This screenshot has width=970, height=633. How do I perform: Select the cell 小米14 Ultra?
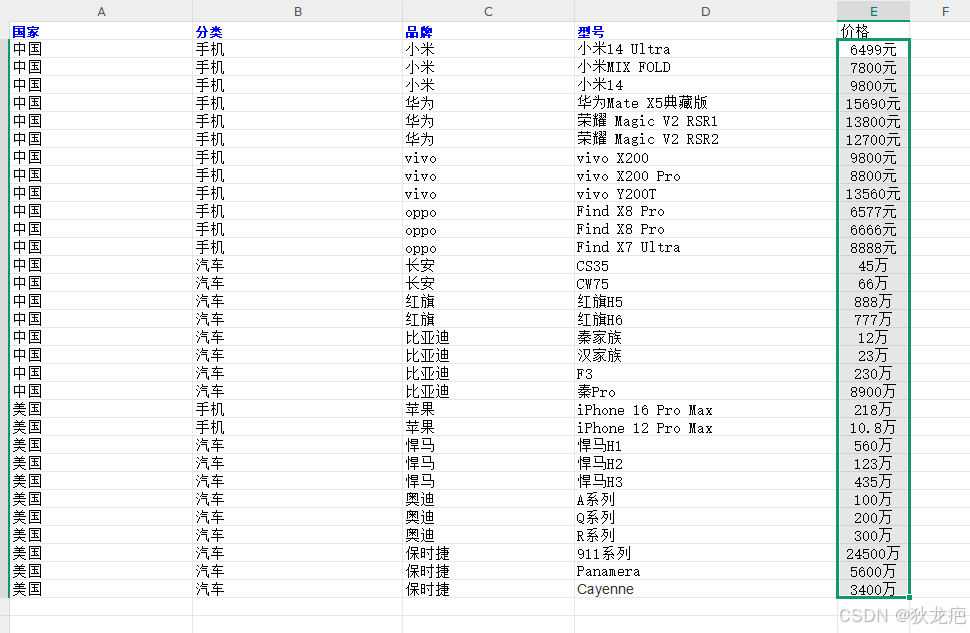[x=705, y=49]
